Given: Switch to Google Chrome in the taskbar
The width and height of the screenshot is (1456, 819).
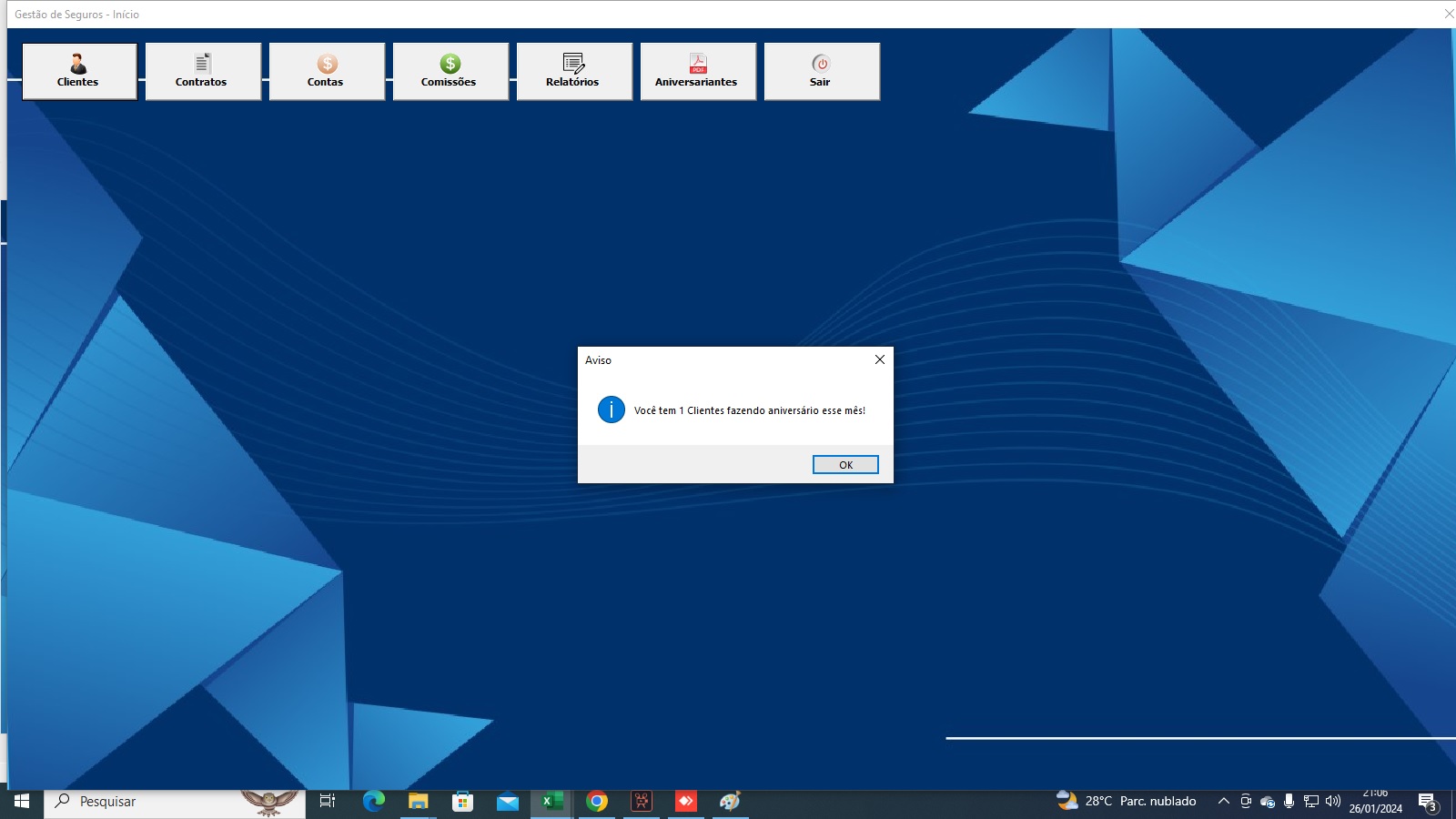Looking at the screenshot, I should 597,801.
